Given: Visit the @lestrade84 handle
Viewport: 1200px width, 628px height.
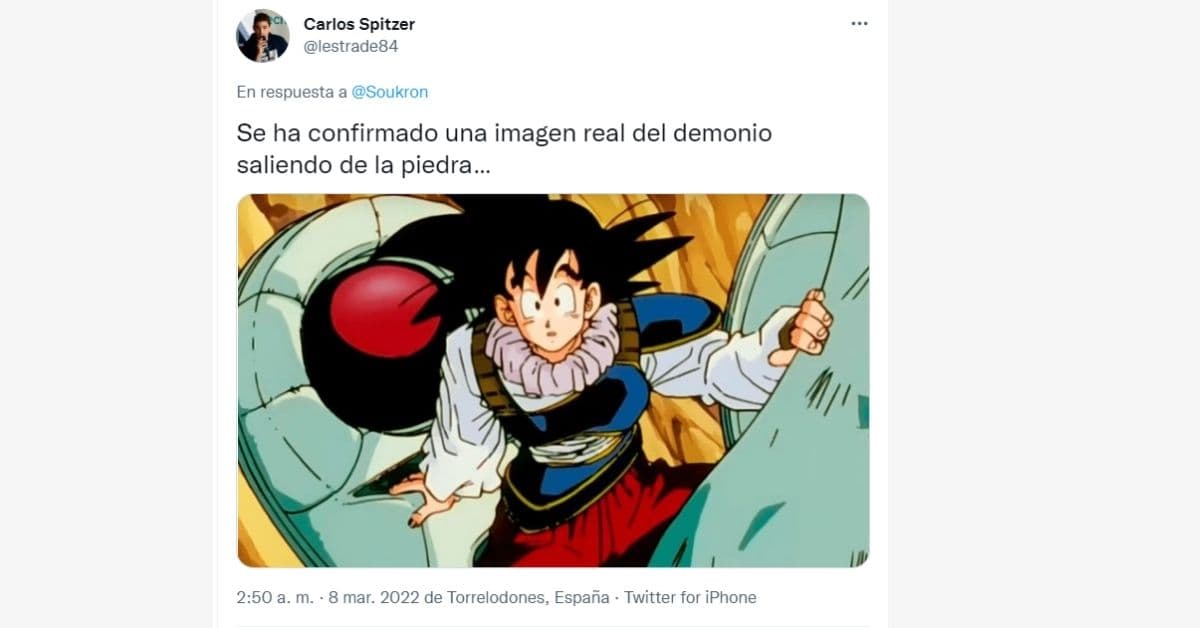Looking at the screenshot, I should [351, 46].
